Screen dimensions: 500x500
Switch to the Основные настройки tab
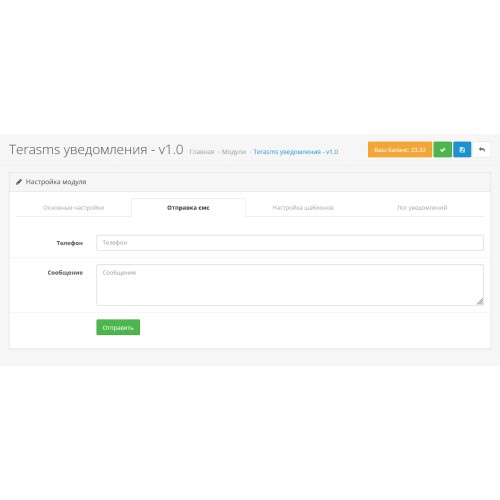tap(73, 208)
